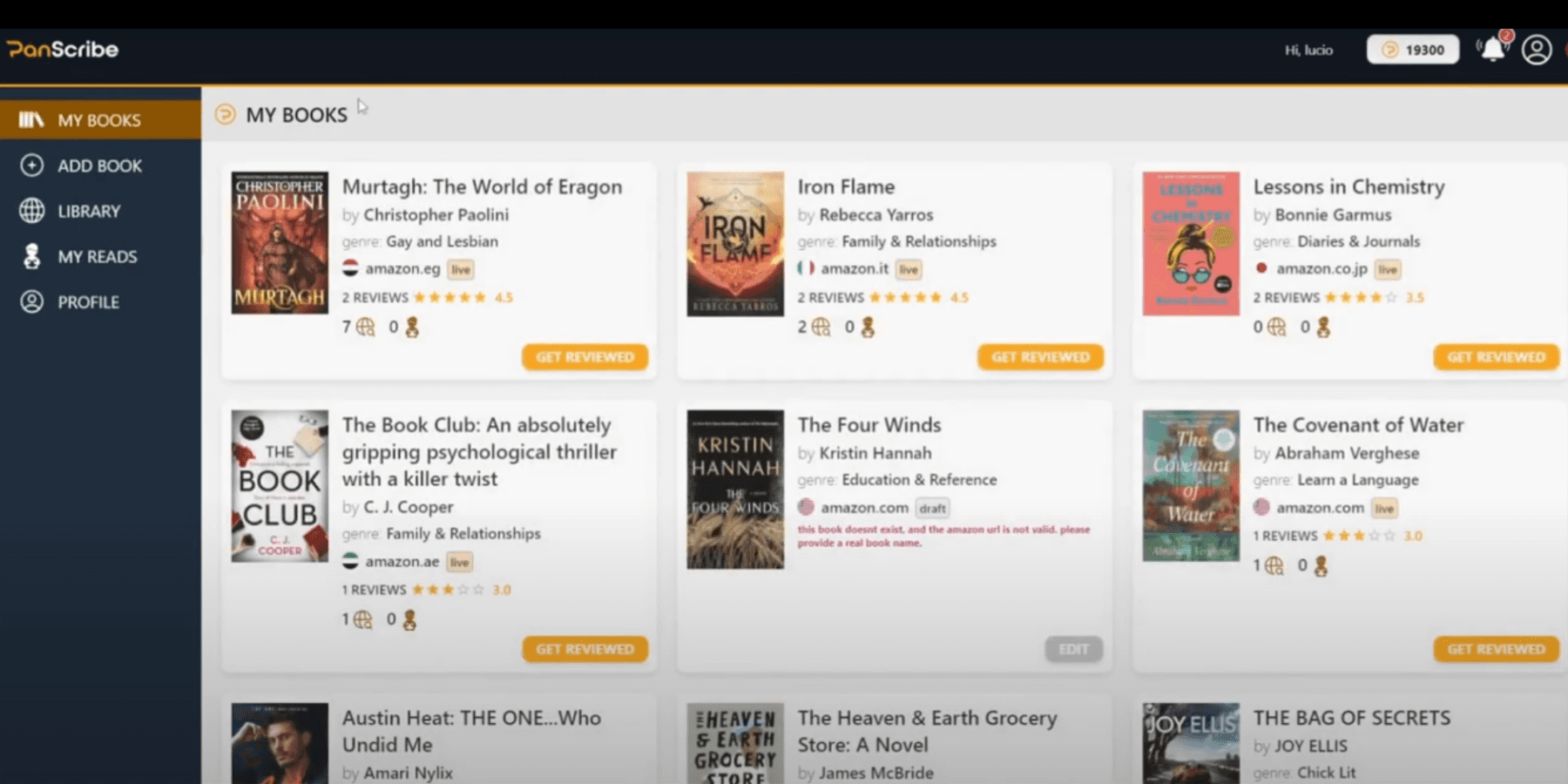
Task: Click author name Kristin Hannah
Action: pyautogui.click(x=875, y=453)
